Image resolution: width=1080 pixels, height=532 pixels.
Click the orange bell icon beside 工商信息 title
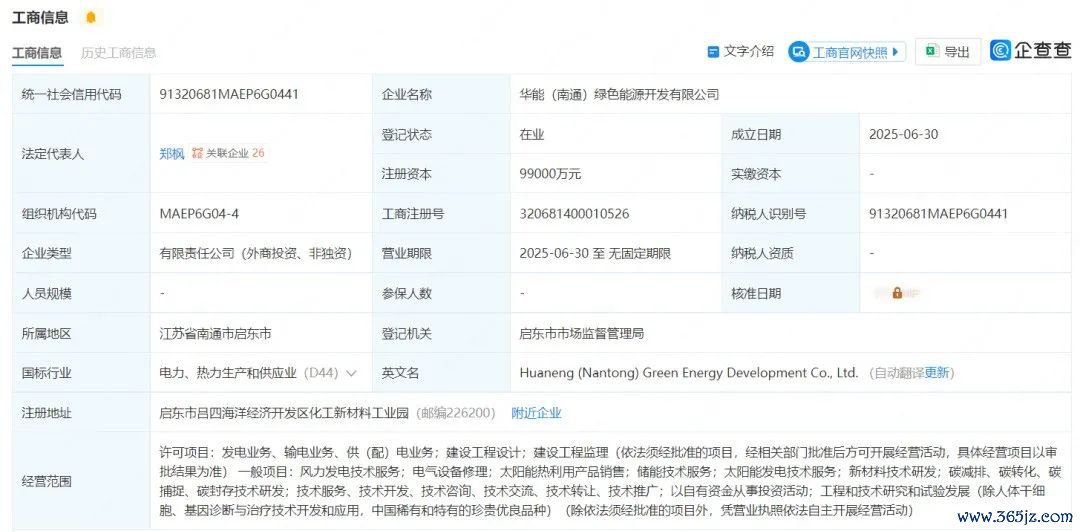tap(90, 18)
